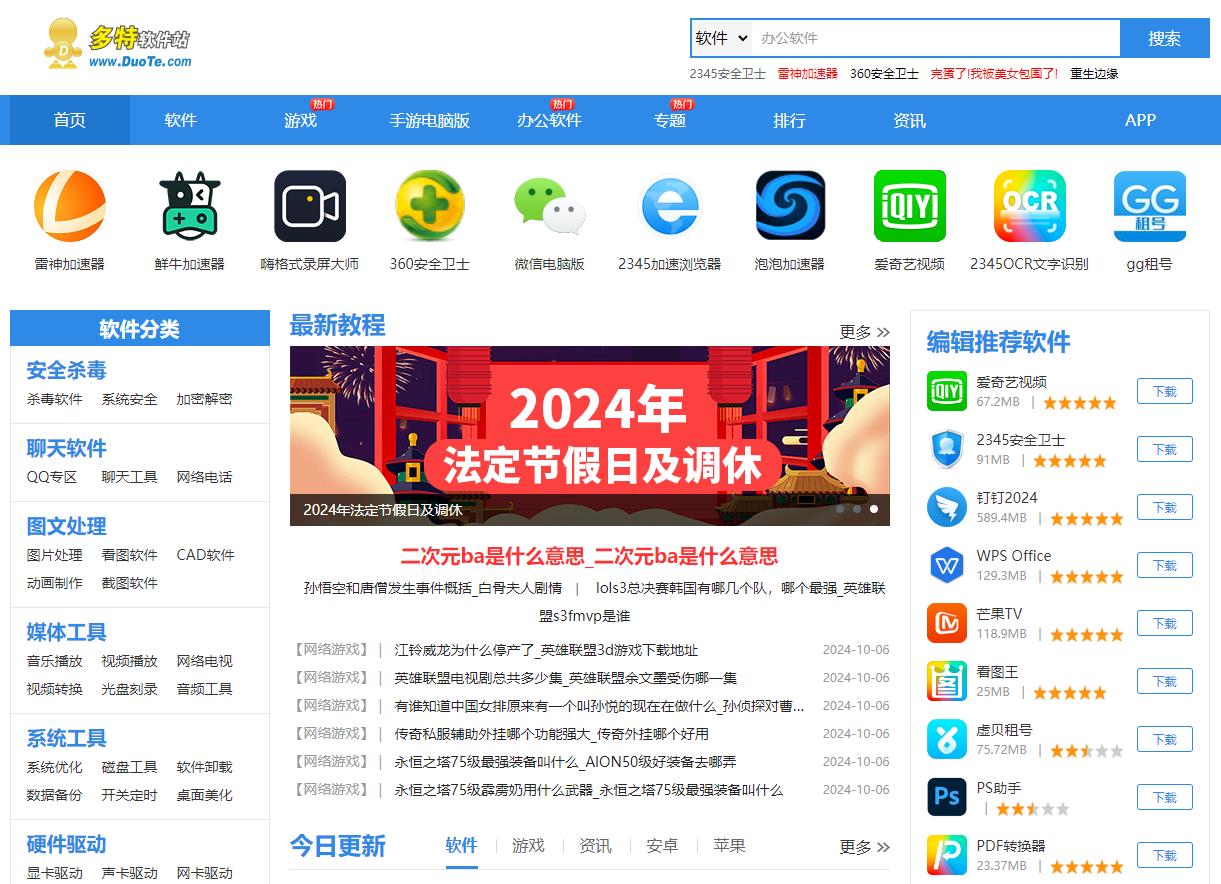Open 图文处理 category heading
The image size is (1221, 884).
coord(66,526)
